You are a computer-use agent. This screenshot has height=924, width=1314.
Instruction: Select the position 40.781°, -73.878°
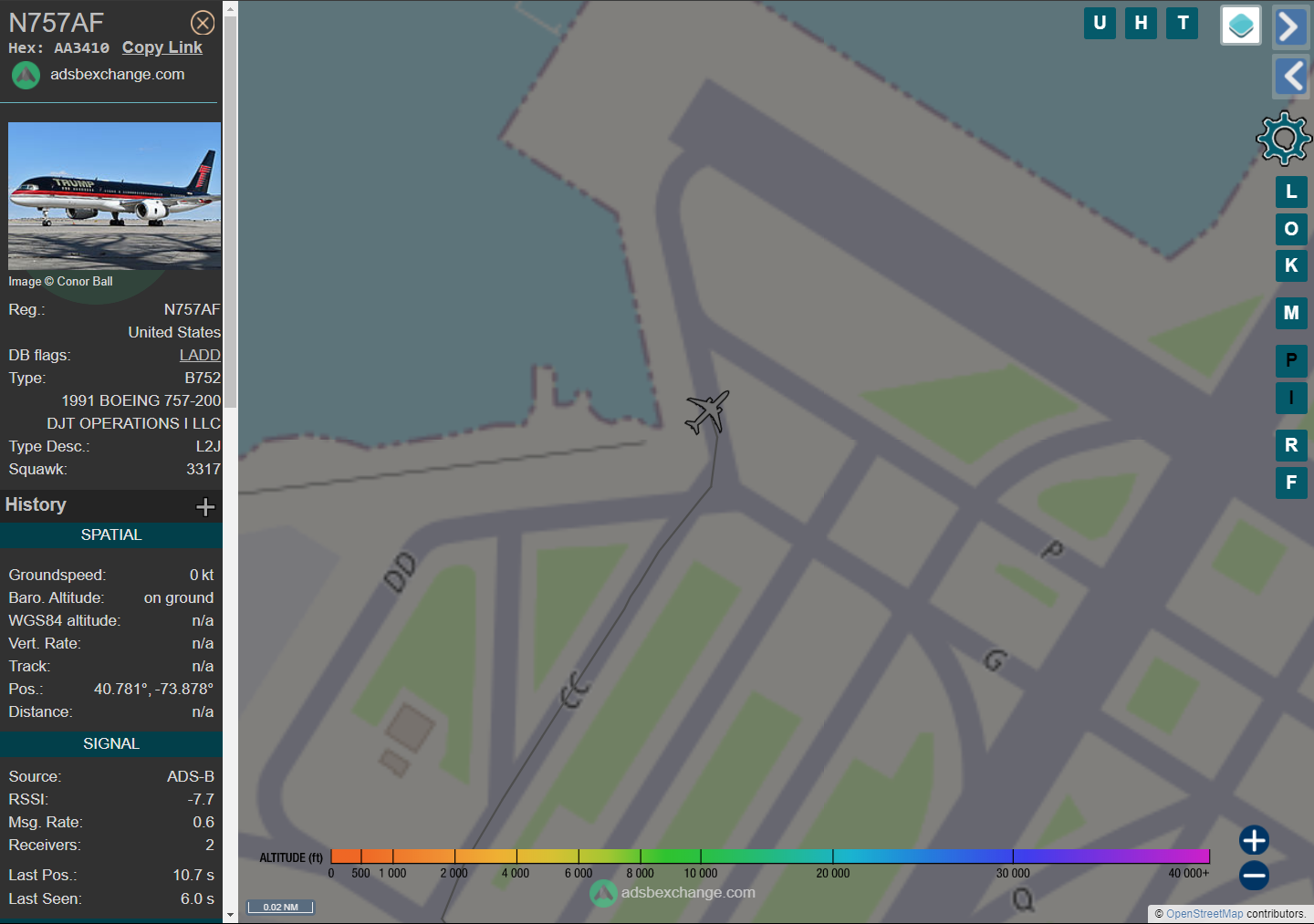click(153, 689)
